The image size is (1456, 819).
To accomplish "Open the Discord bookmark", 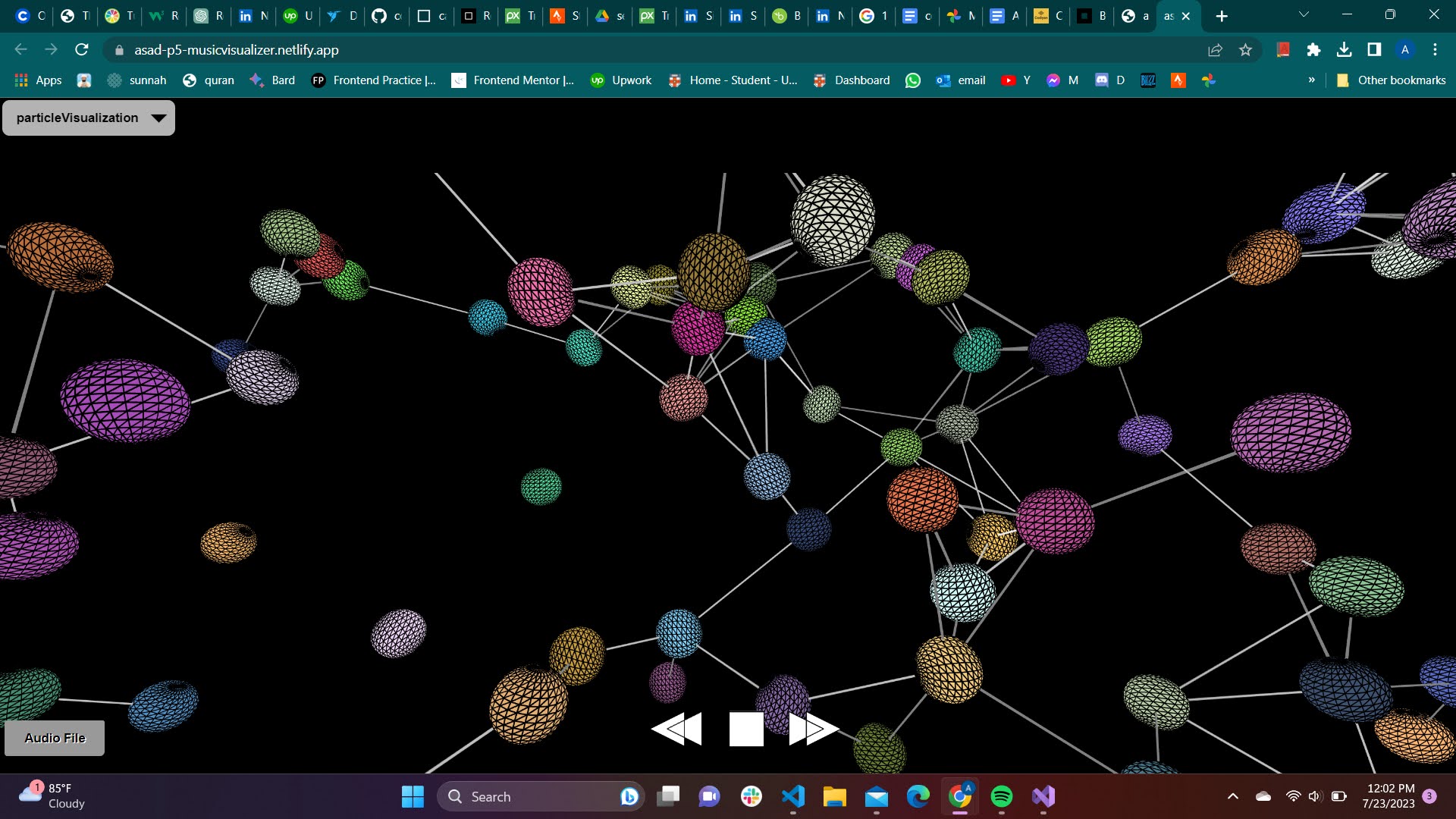I will pos(1110,80).
